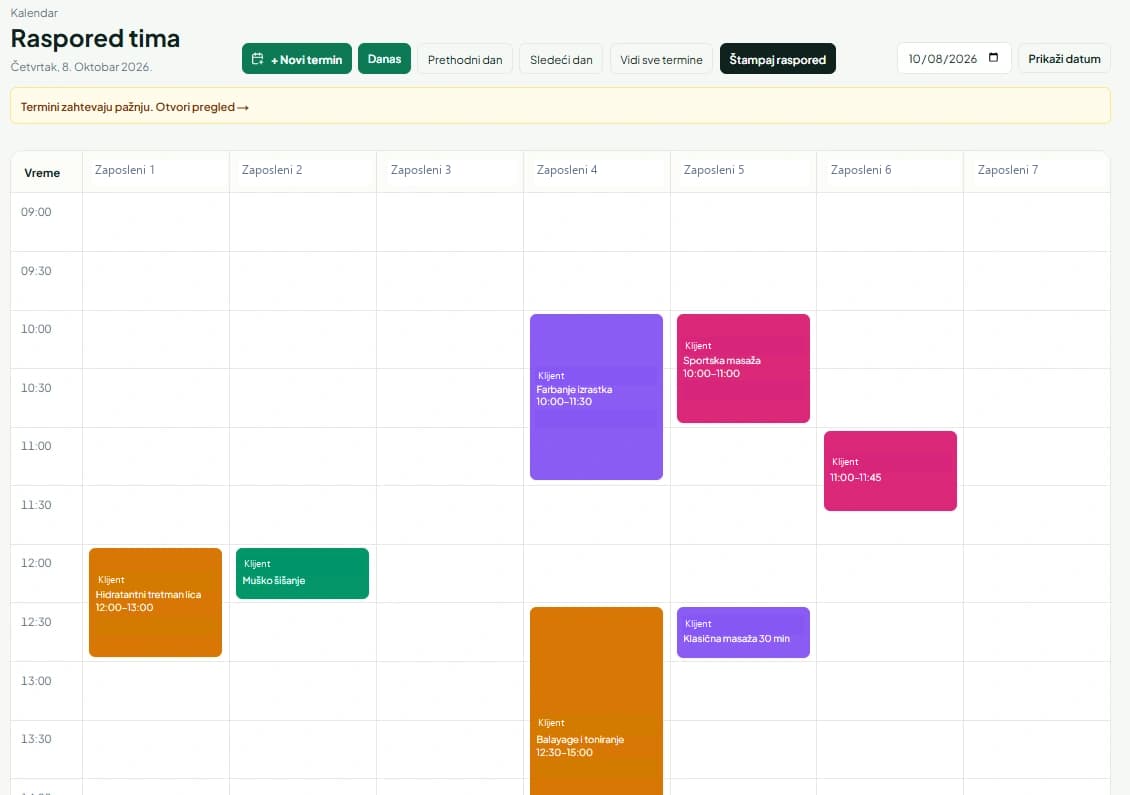Click the 09:00 time label
The width and height of the screenshot is (1130, 795).
pos(36,212)
